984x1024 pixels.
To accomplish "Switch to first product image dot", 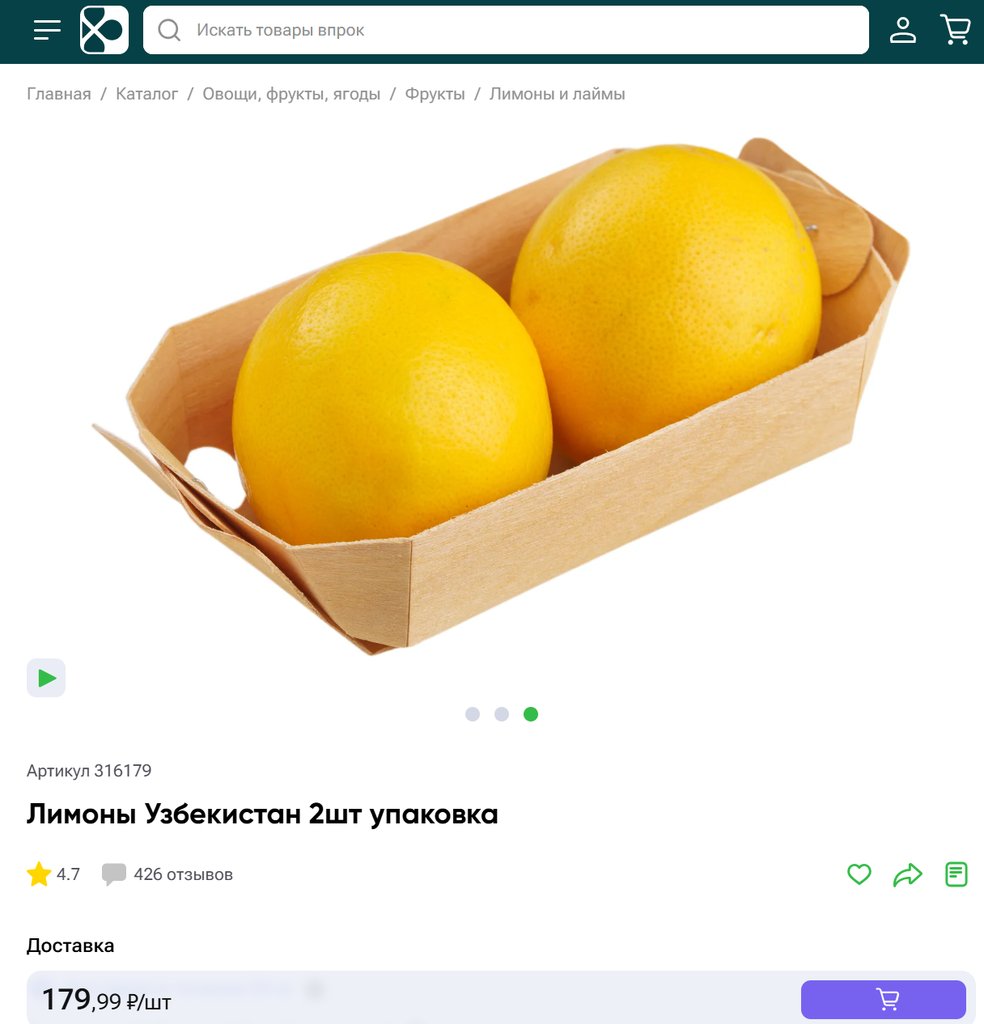I will pyautogui.click(x=472, y=714).
